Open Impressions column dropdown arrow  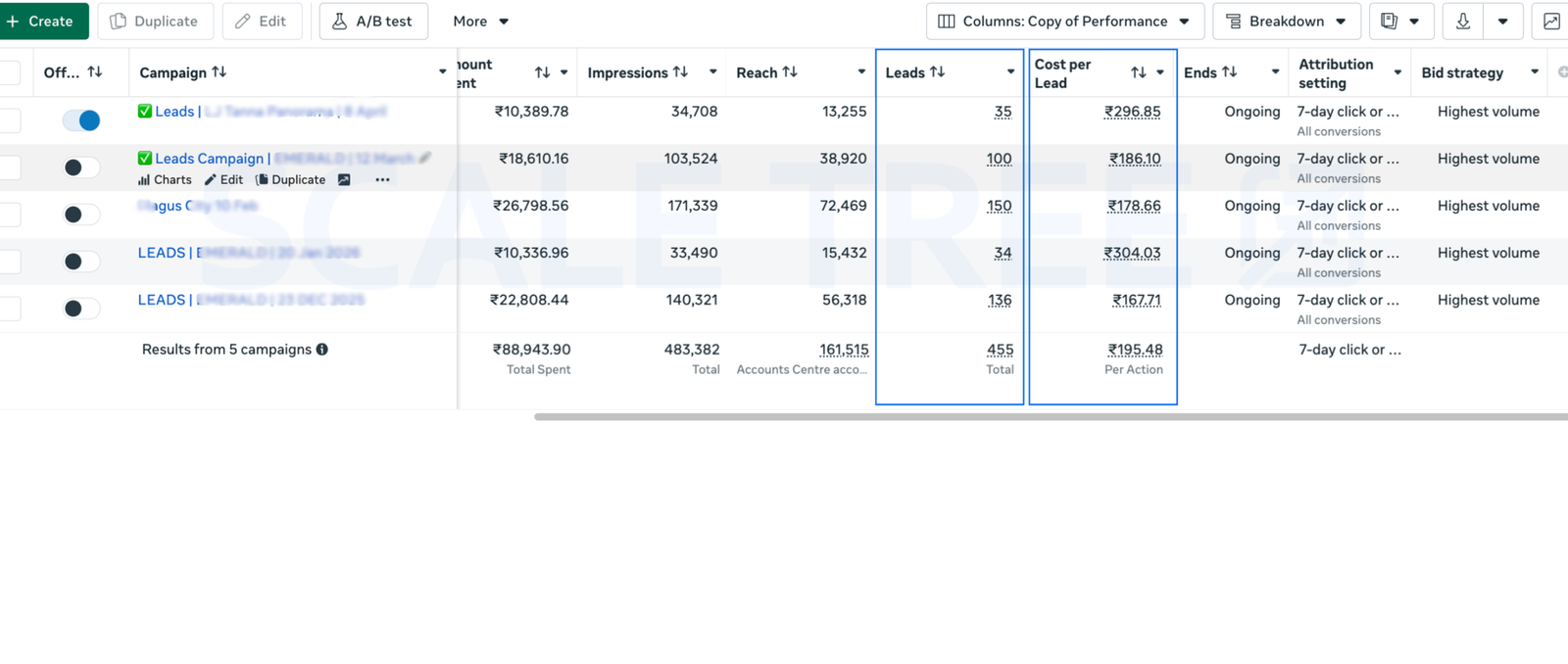[x=712, y=71]
